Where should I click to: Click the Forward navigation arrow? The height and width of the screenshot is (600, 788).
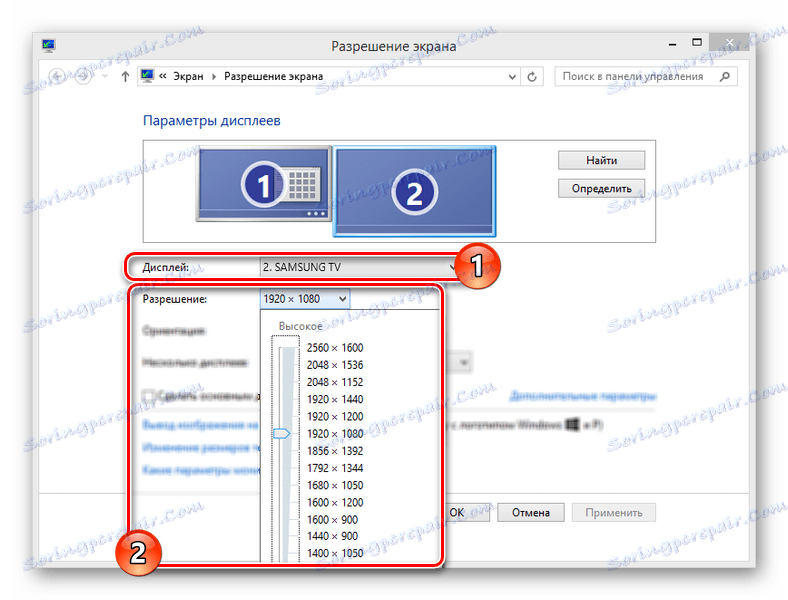(x=83, y=76)
